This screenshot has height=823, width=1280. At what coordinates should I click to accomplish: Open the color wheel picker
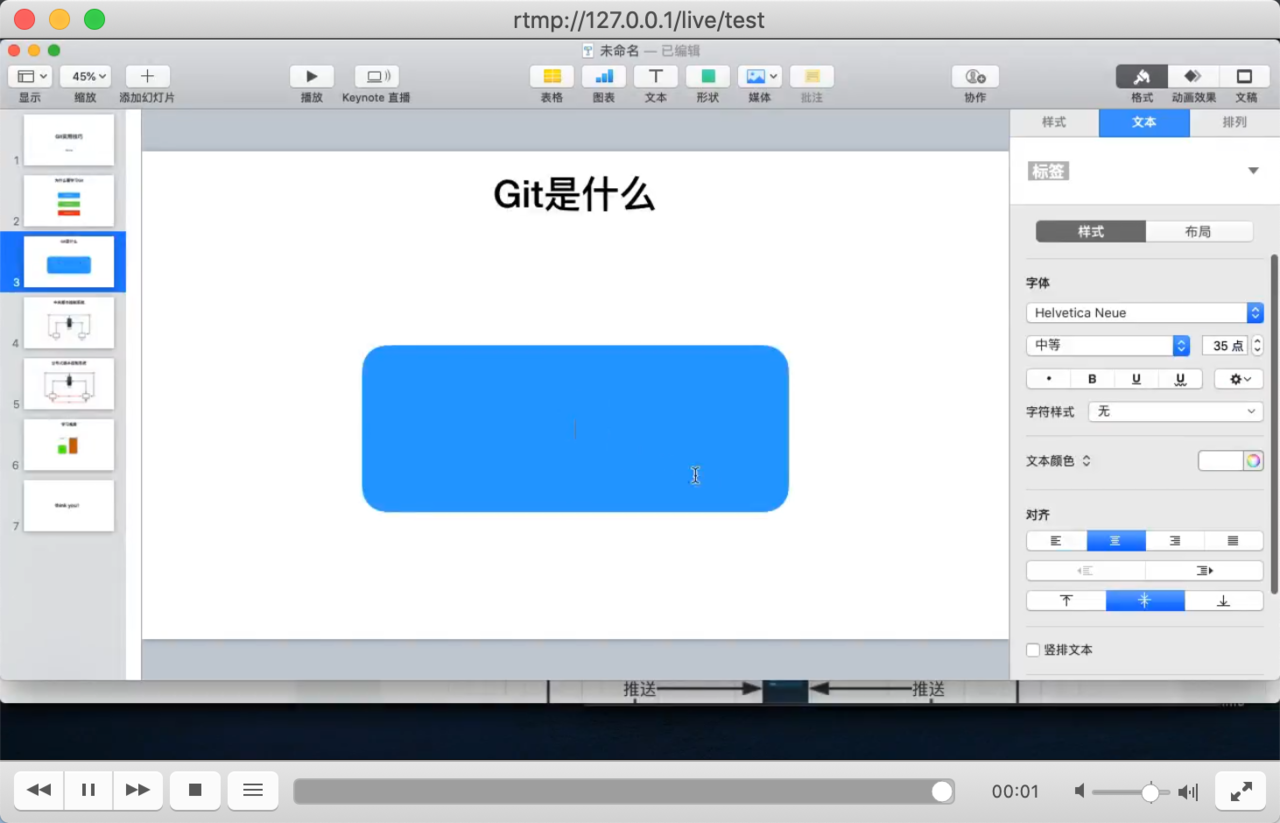click(x=1253, y=461)
